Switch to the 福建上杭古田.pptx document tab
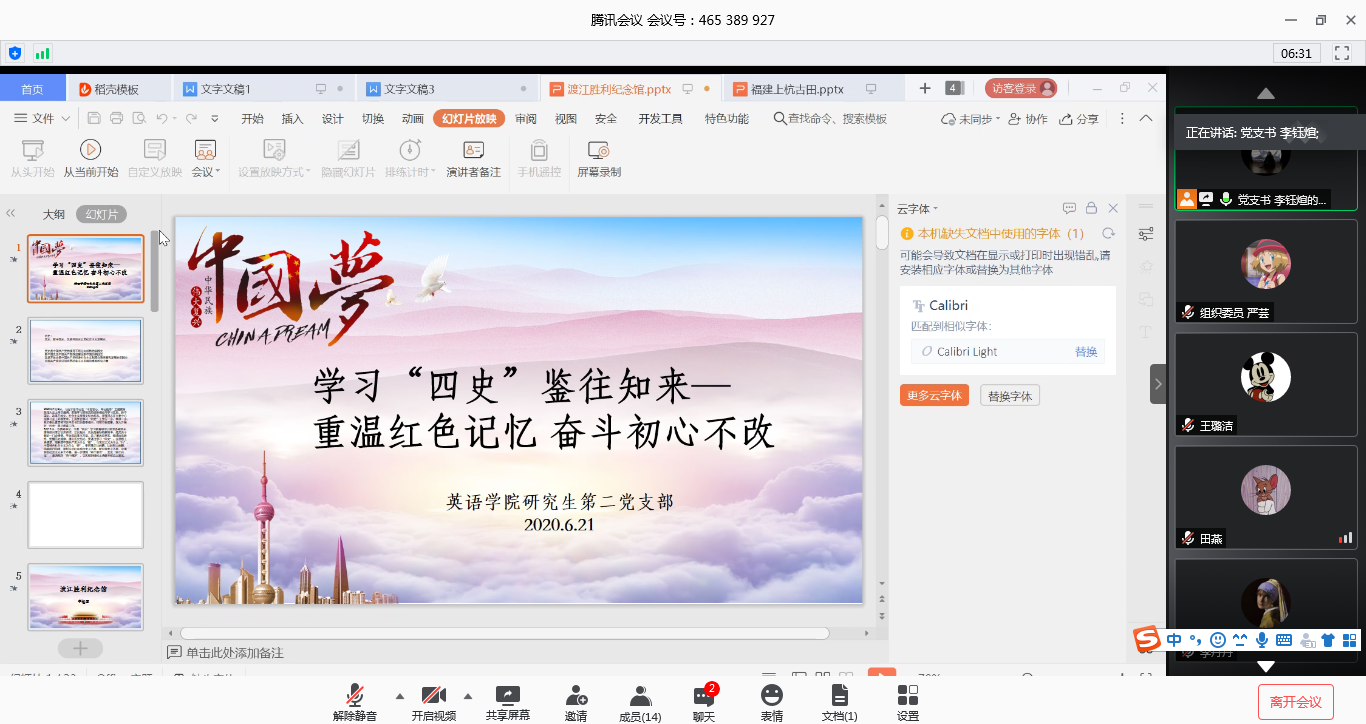The width and height of the screenshot is (1366, 724). point(796,89)
